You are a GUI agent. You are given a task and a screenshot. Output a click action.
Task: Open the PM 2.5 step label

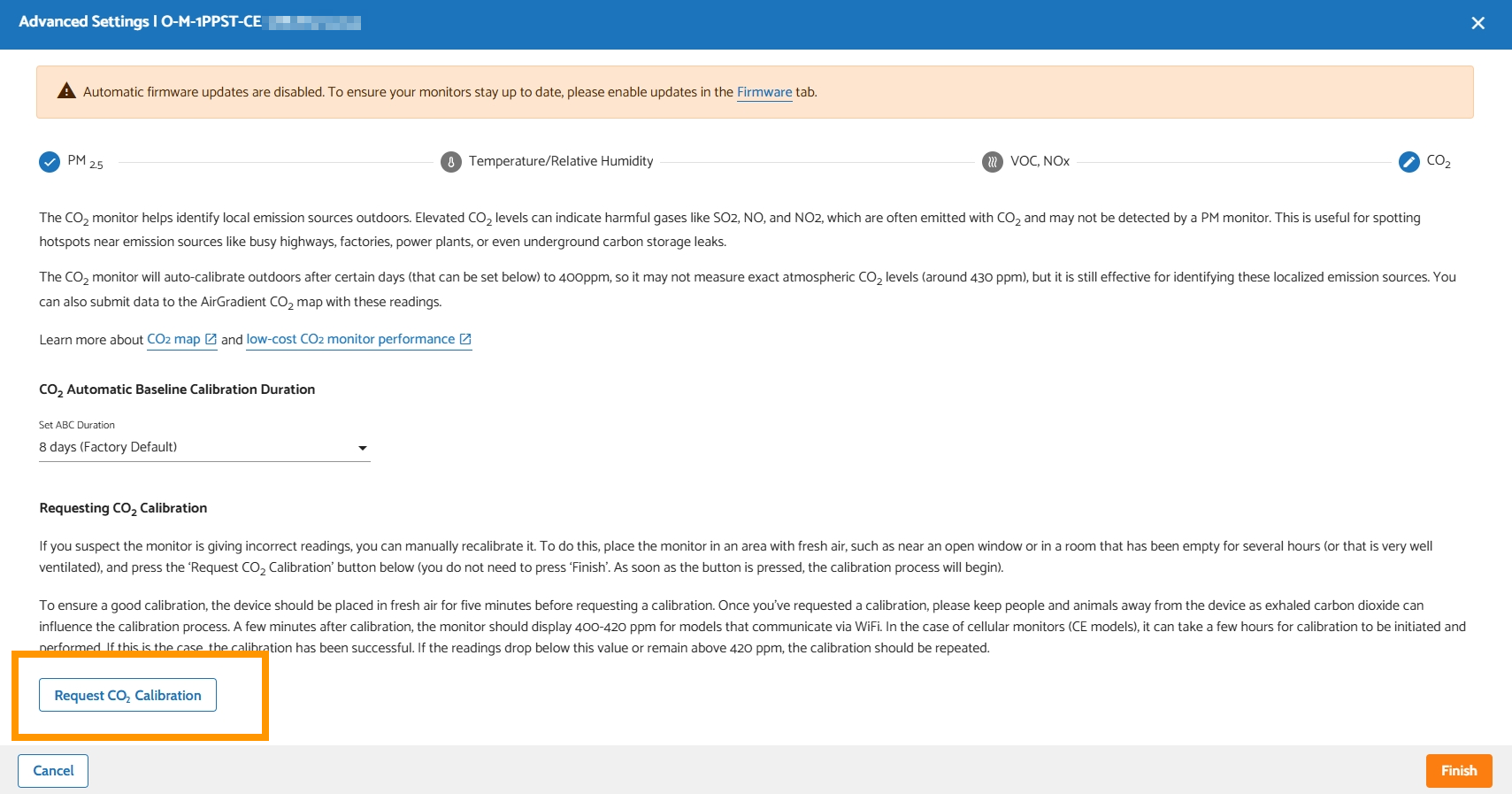point(85,161)
